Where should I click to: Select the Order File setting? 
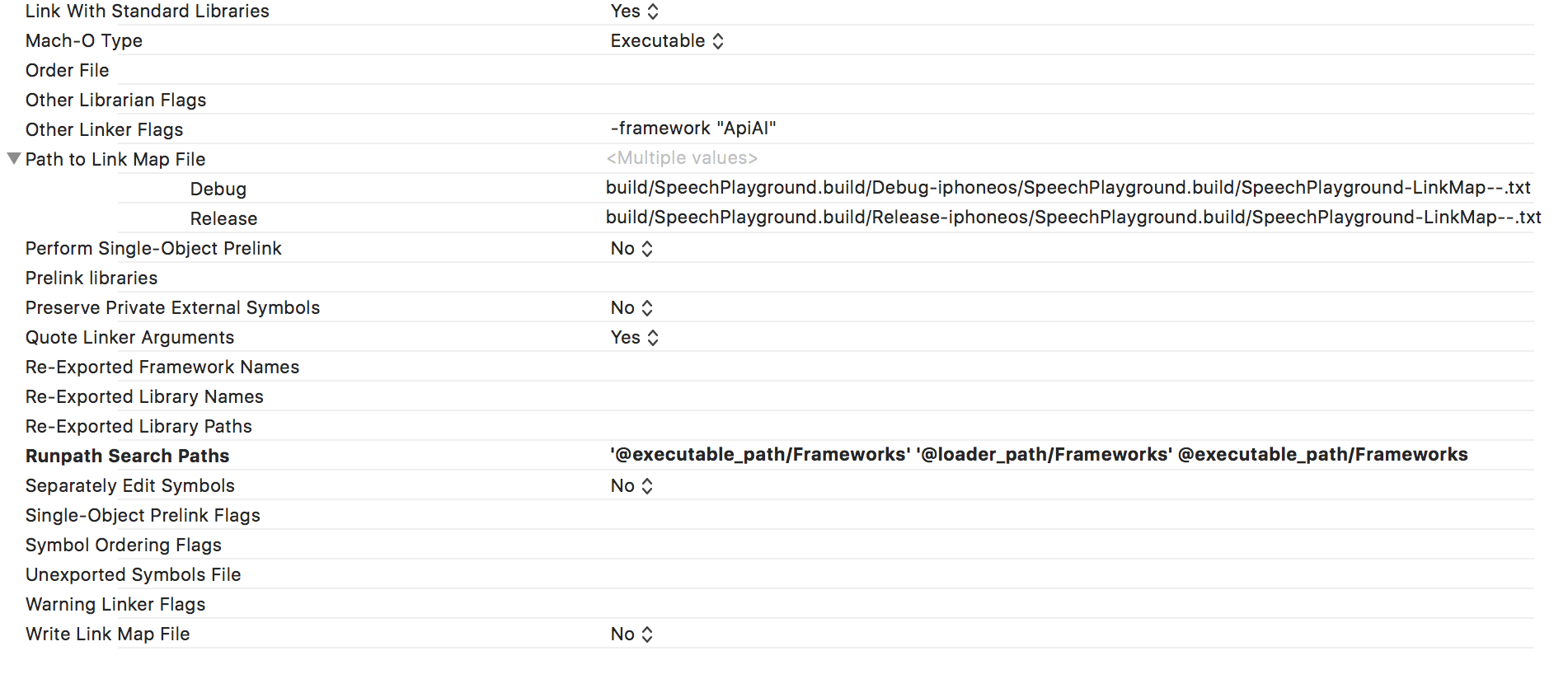[67, 71]
